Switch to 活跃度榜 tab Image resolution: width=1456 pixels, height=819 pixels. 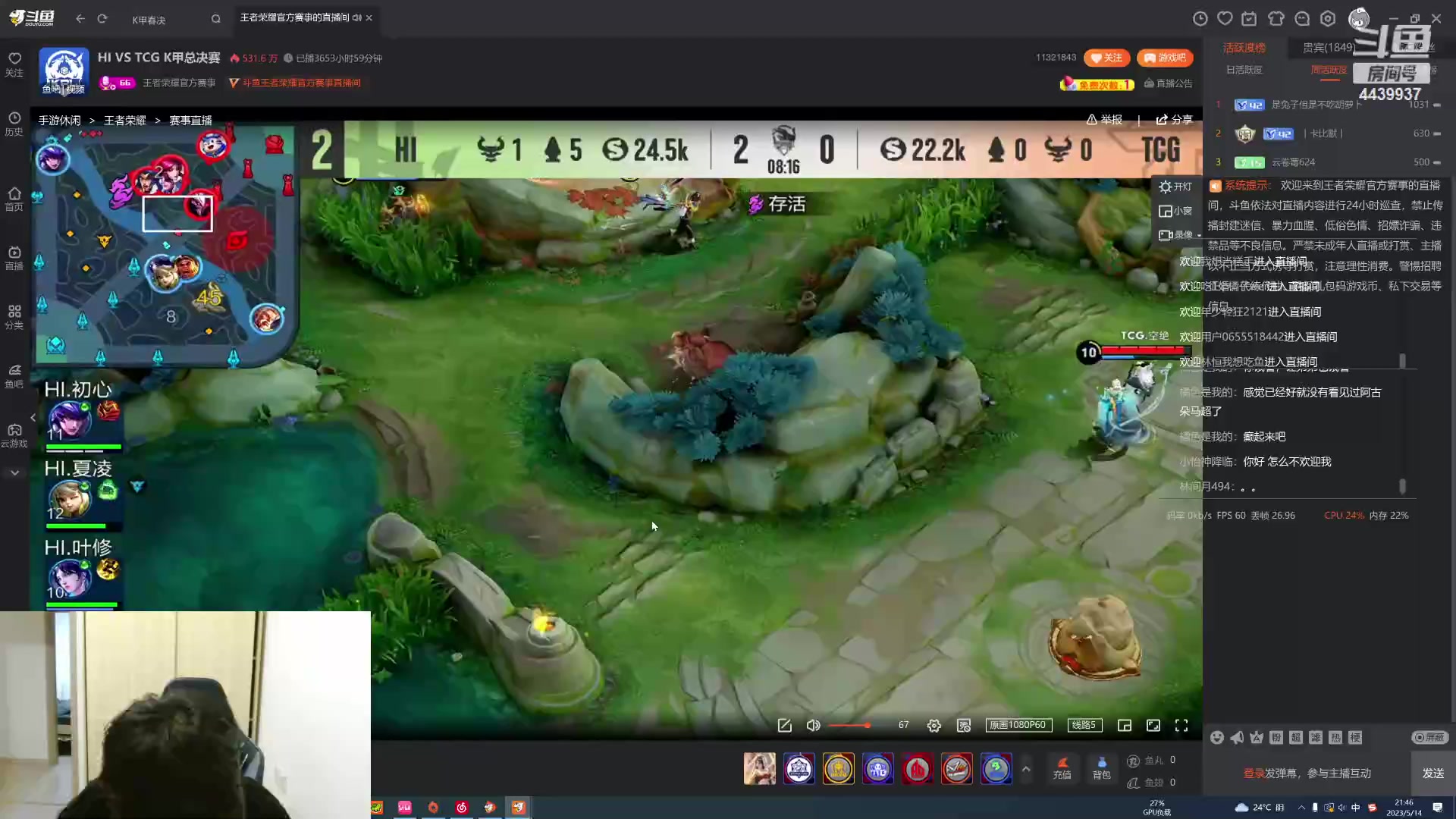point(1244,48)
